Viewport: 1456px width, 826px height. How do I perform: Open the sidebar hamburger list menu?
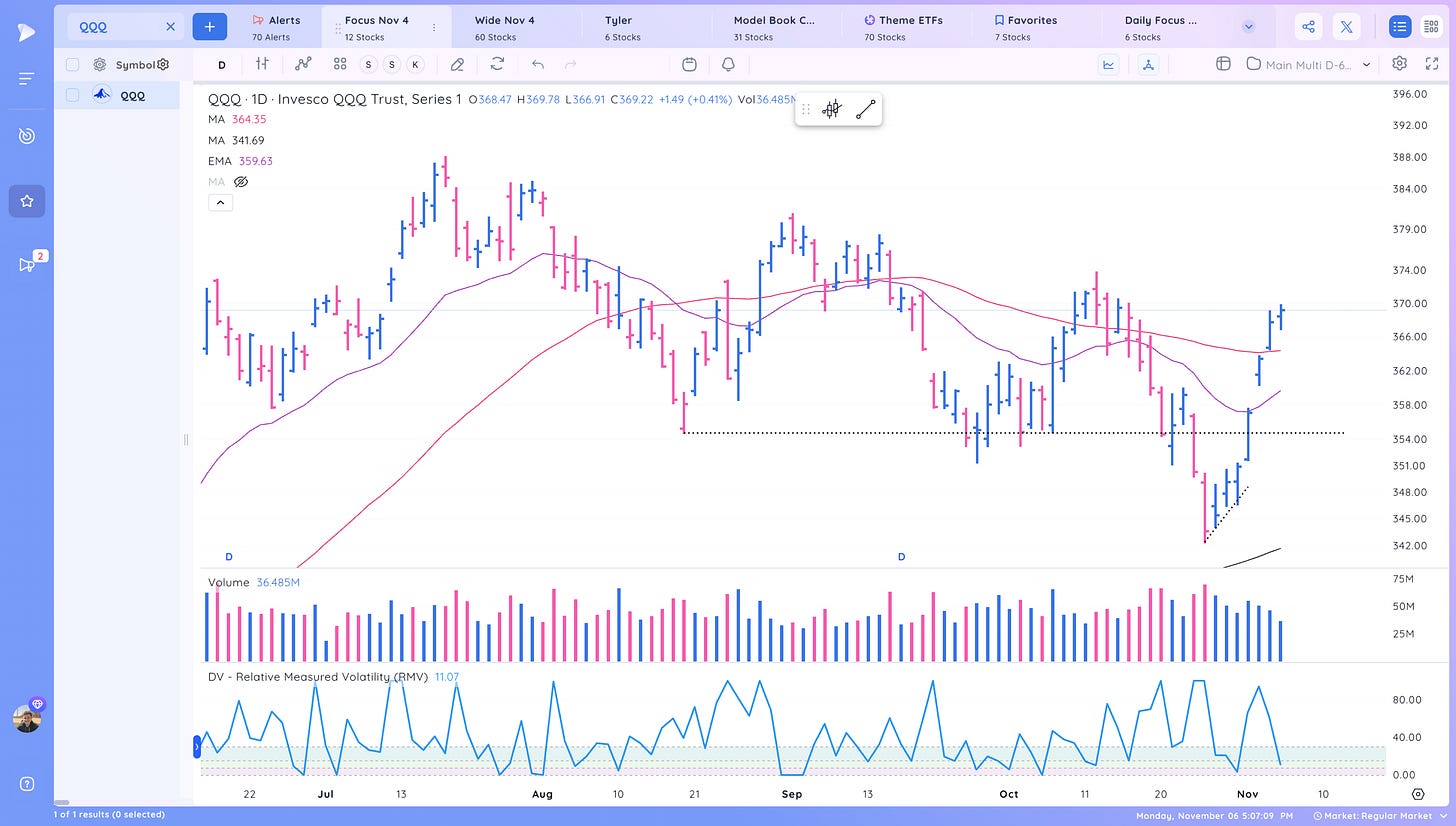26,78
